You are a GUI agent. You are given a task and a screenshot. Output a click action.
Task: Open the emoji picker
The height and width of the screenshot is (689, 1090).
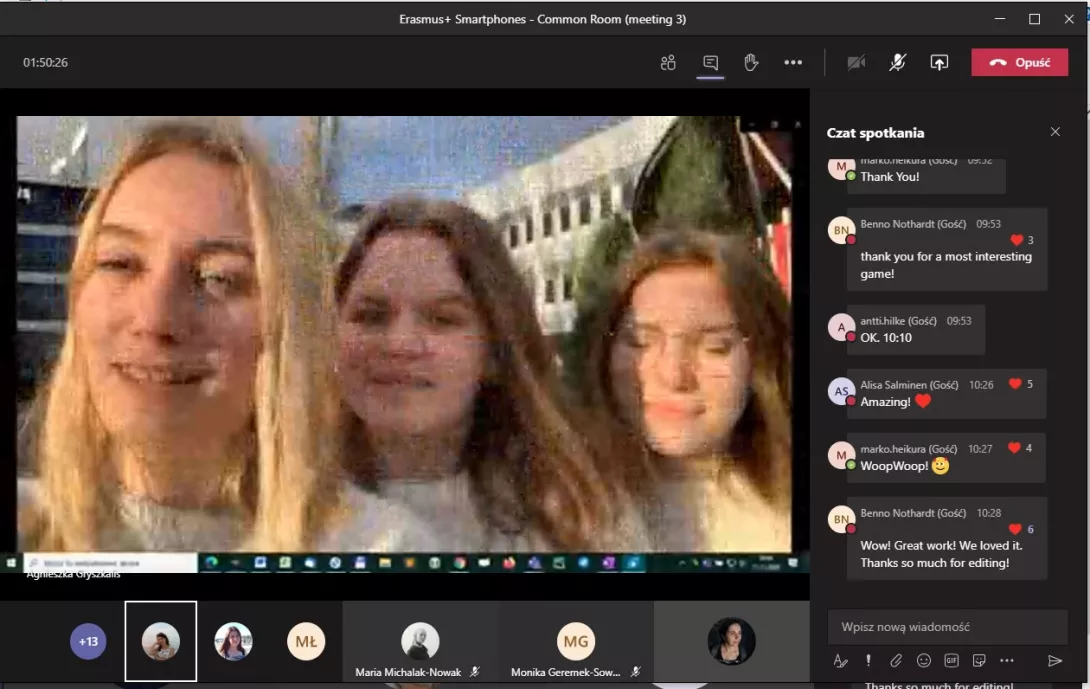point(924,661)
